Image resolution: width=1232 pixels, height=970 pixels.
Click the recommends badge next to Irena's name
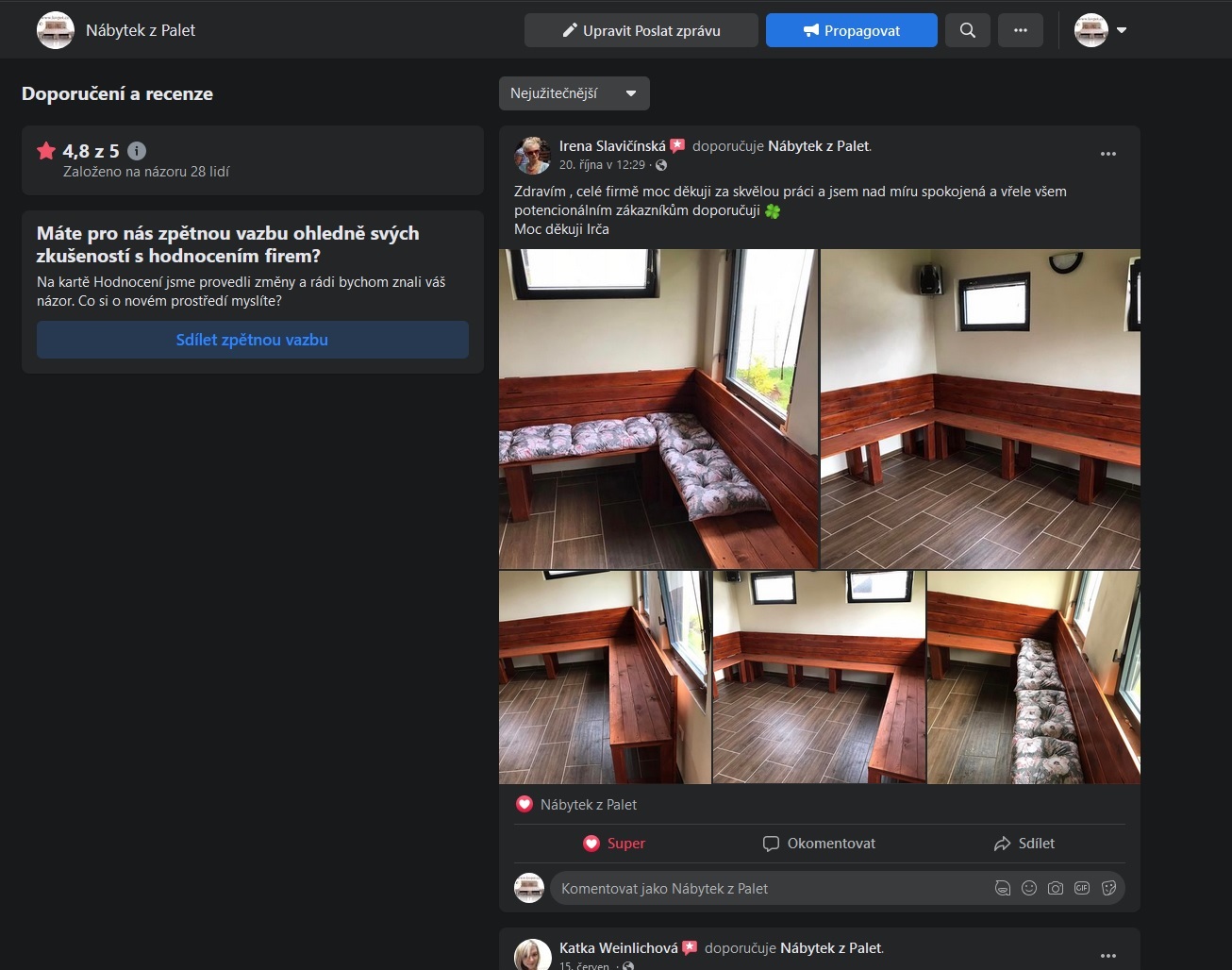point(677,146)
